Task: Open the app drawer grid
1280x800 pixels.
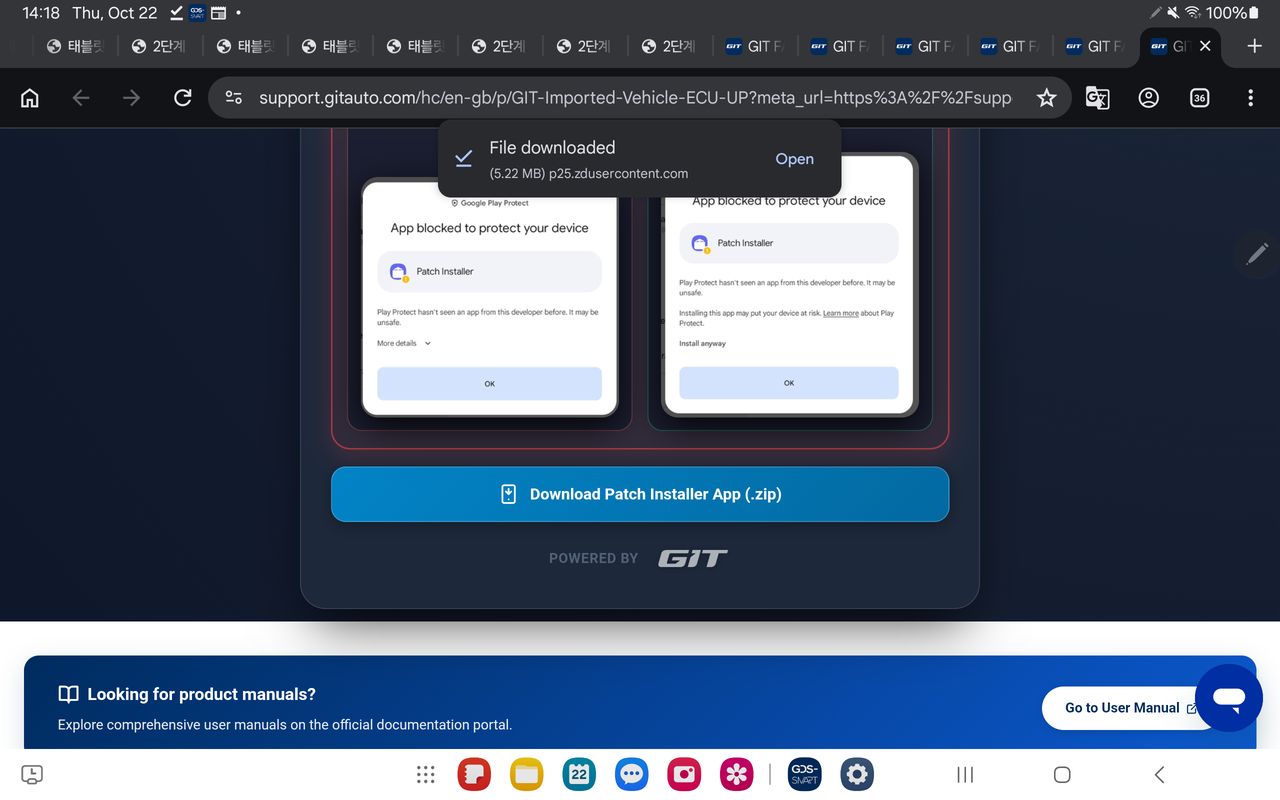Action: (426, 774)
